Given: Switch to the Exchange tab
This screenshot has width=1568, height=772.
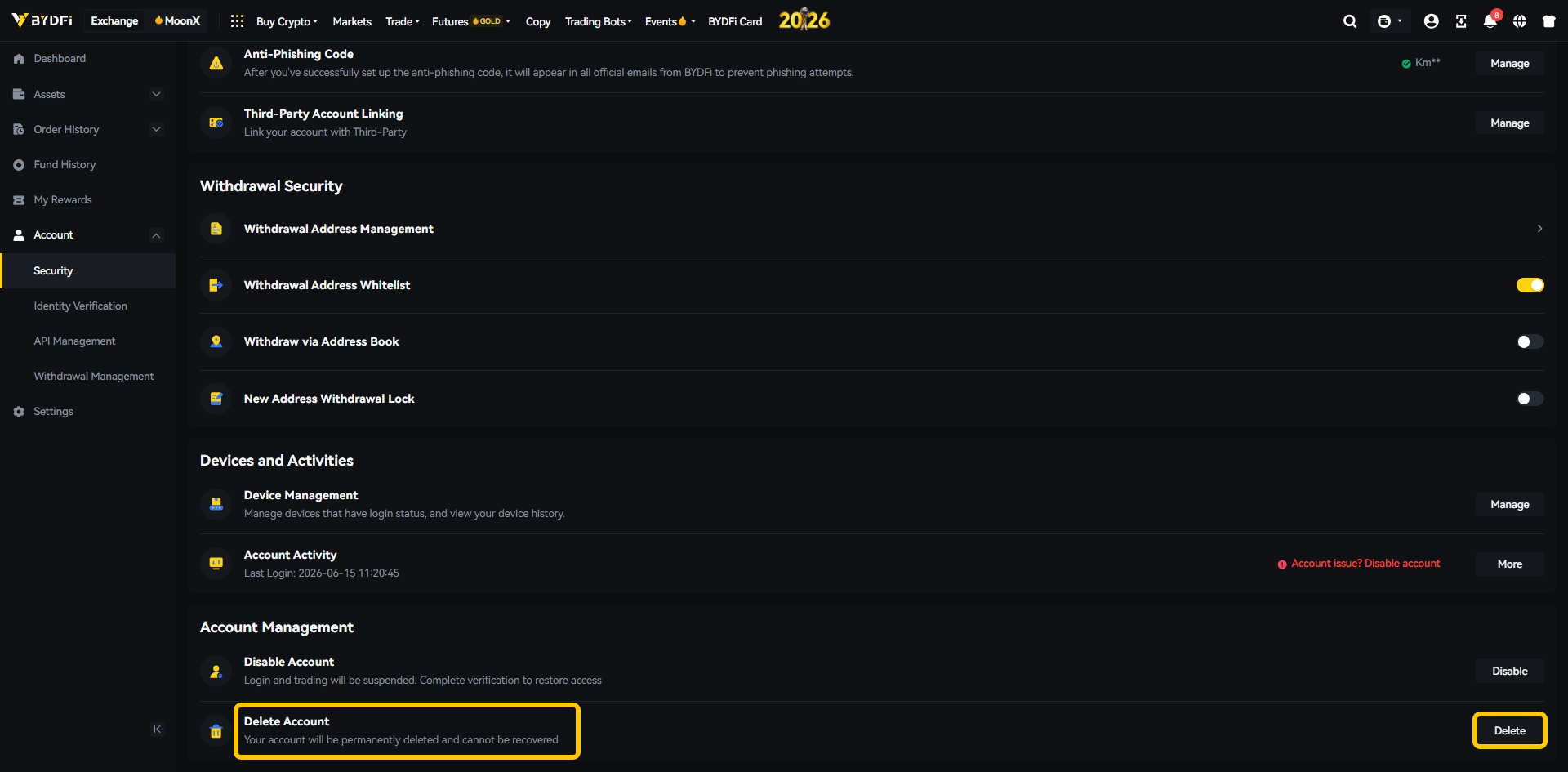Looking at the screenshot, I should (x=114, y=20).
